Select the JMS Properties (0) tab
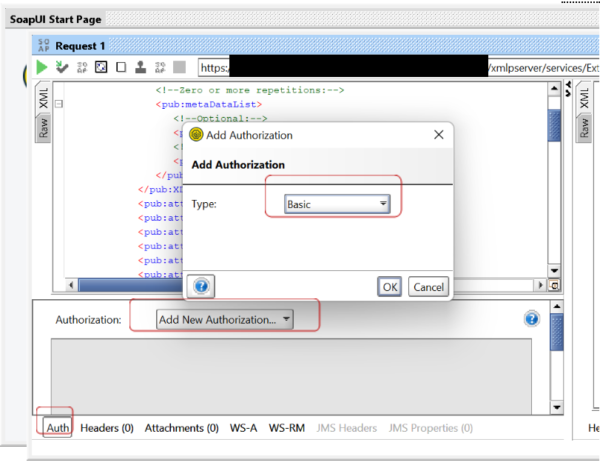Image resolution: width=600 pixels, height=465 pixels. (430, 428)
